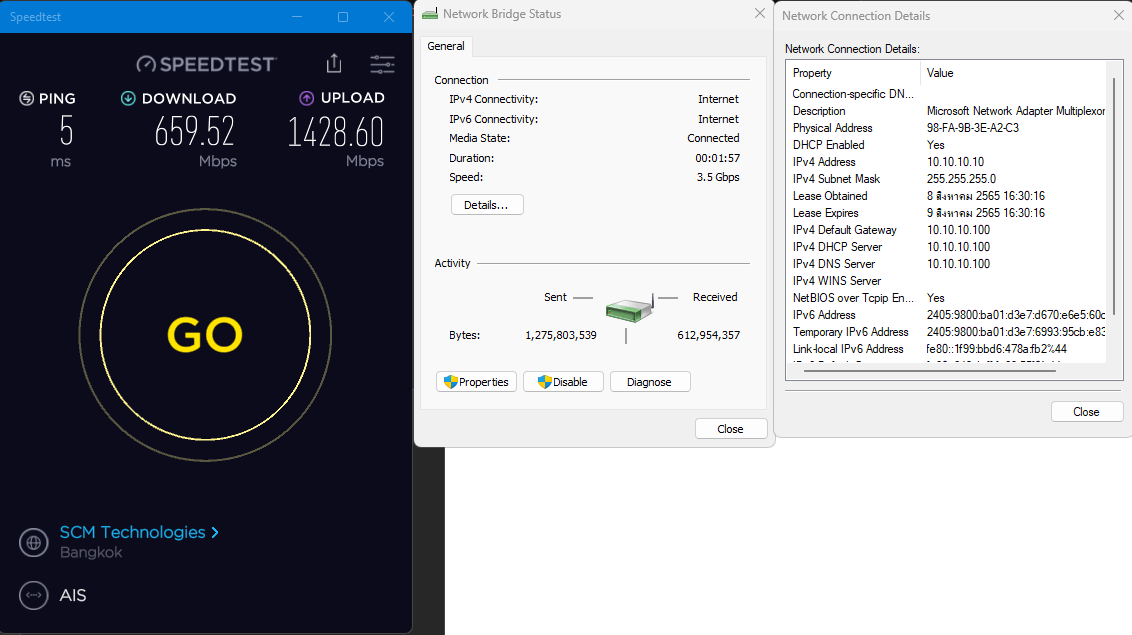Run Diagnose on the network bridge
Viewport: 1132px width, 635px height.
tap(650, 382)
